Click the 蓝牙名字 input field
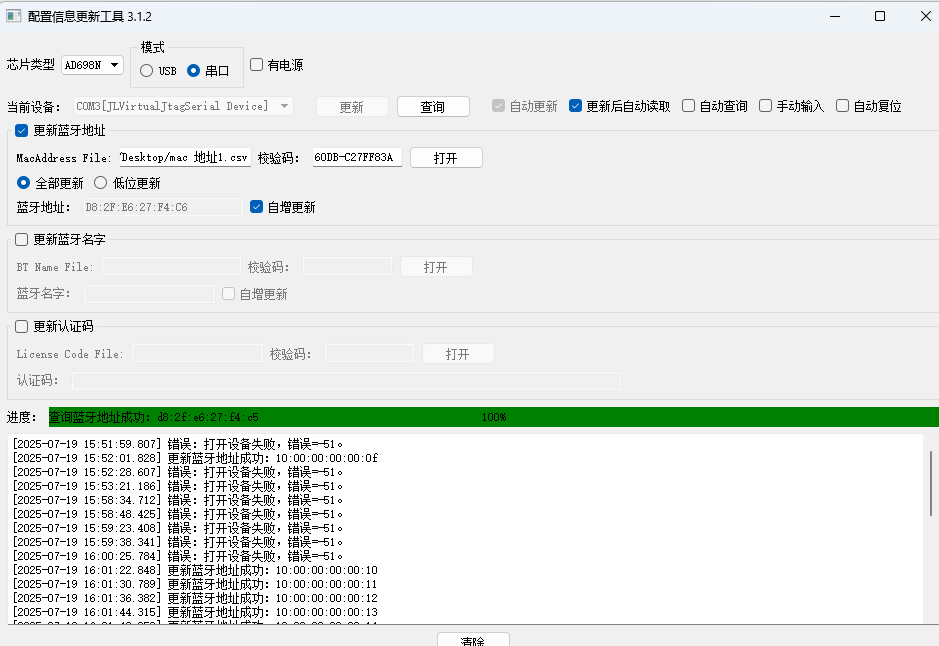The height and width of the screenshot is (646, 939). [x=149, y=294]
